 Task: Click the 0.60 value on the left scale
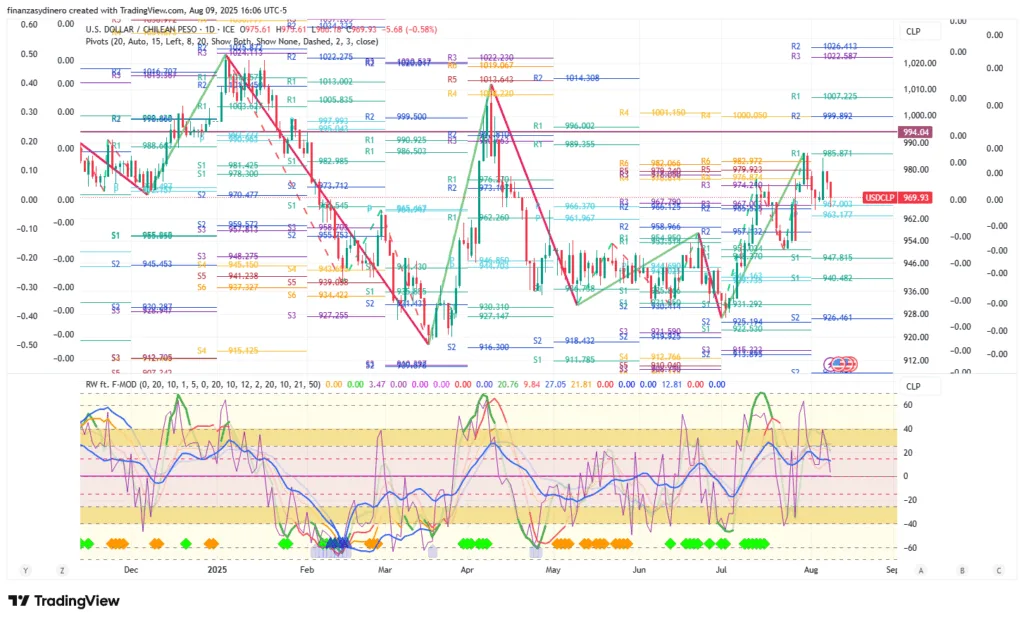pos(29,24)
